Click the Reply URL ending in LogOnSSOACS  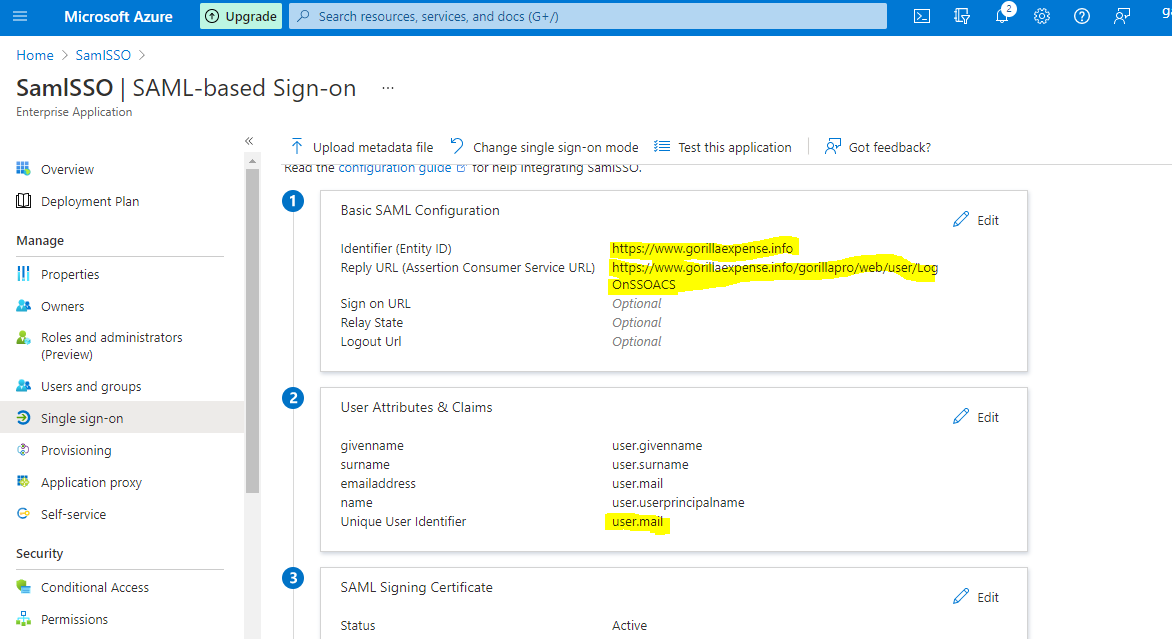[775, 276]
